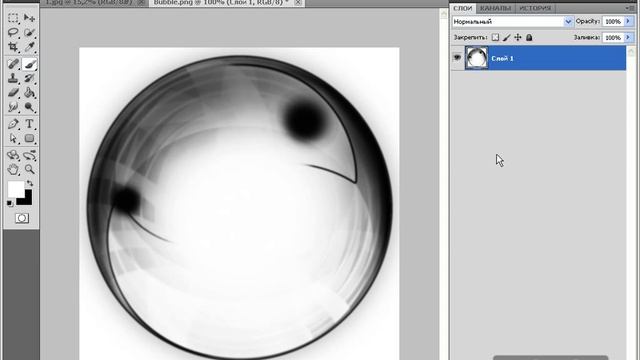Select the Lasso tool
640x360 pixels.
pos(13,32)
